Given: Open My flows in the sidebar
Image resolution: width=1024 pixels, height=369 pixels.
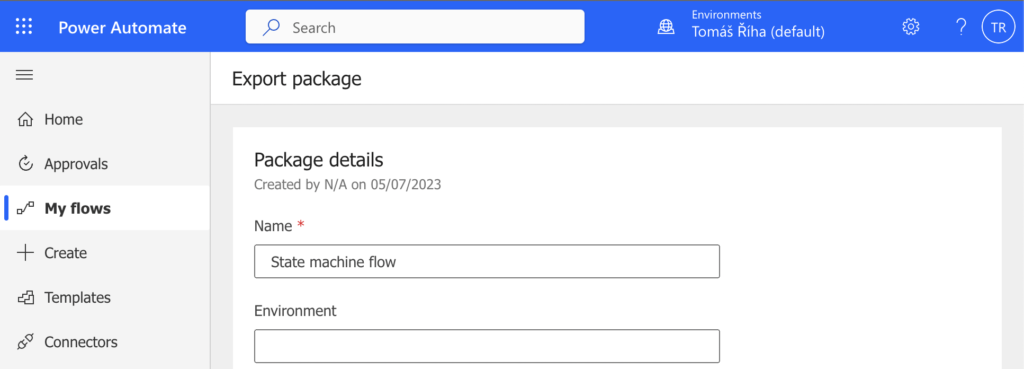Looking at the screenshot, I should click(x=104, y=208).
